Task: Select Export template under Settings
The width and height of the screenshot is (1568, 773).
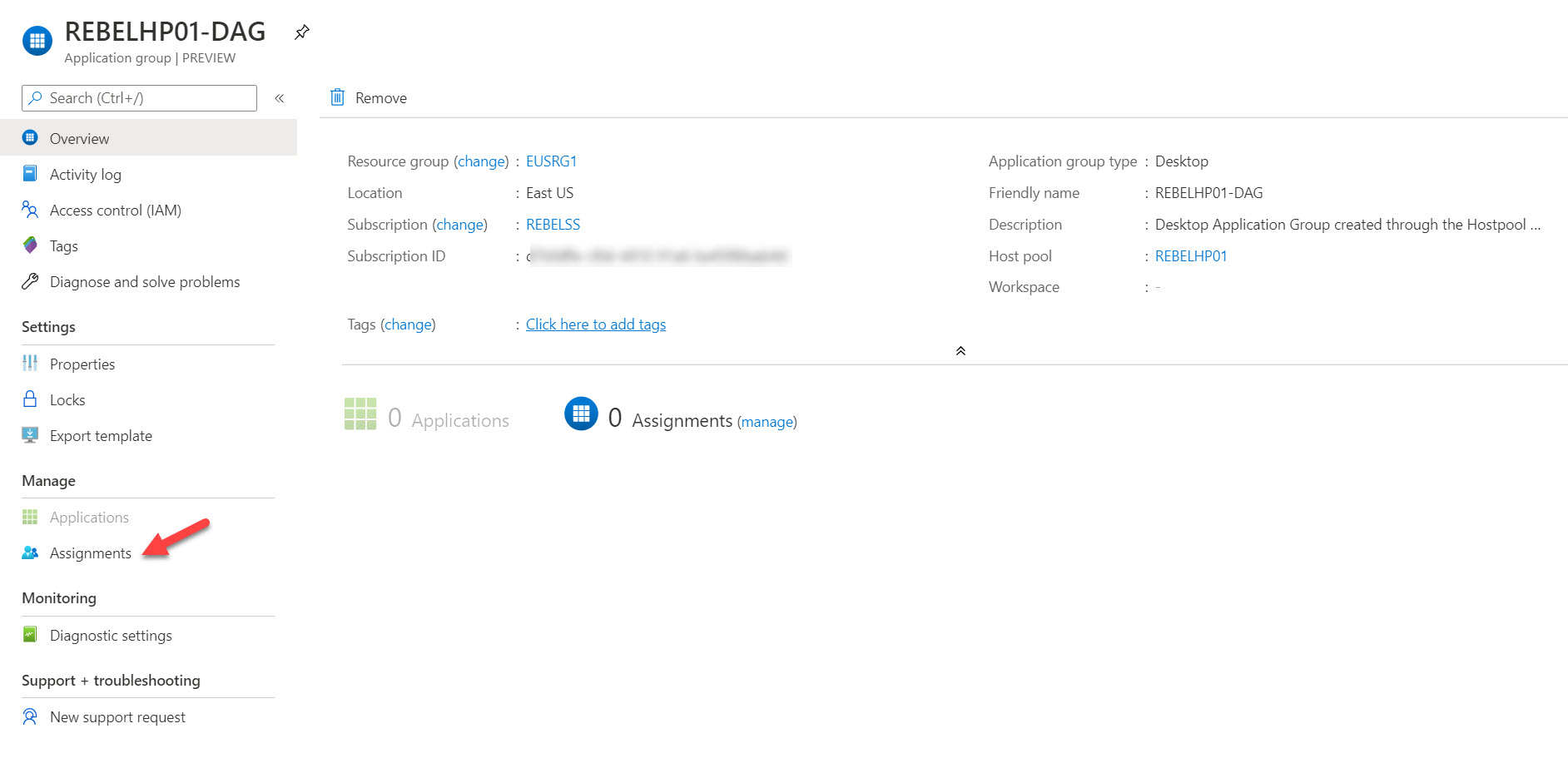Action: click(100, 435)
